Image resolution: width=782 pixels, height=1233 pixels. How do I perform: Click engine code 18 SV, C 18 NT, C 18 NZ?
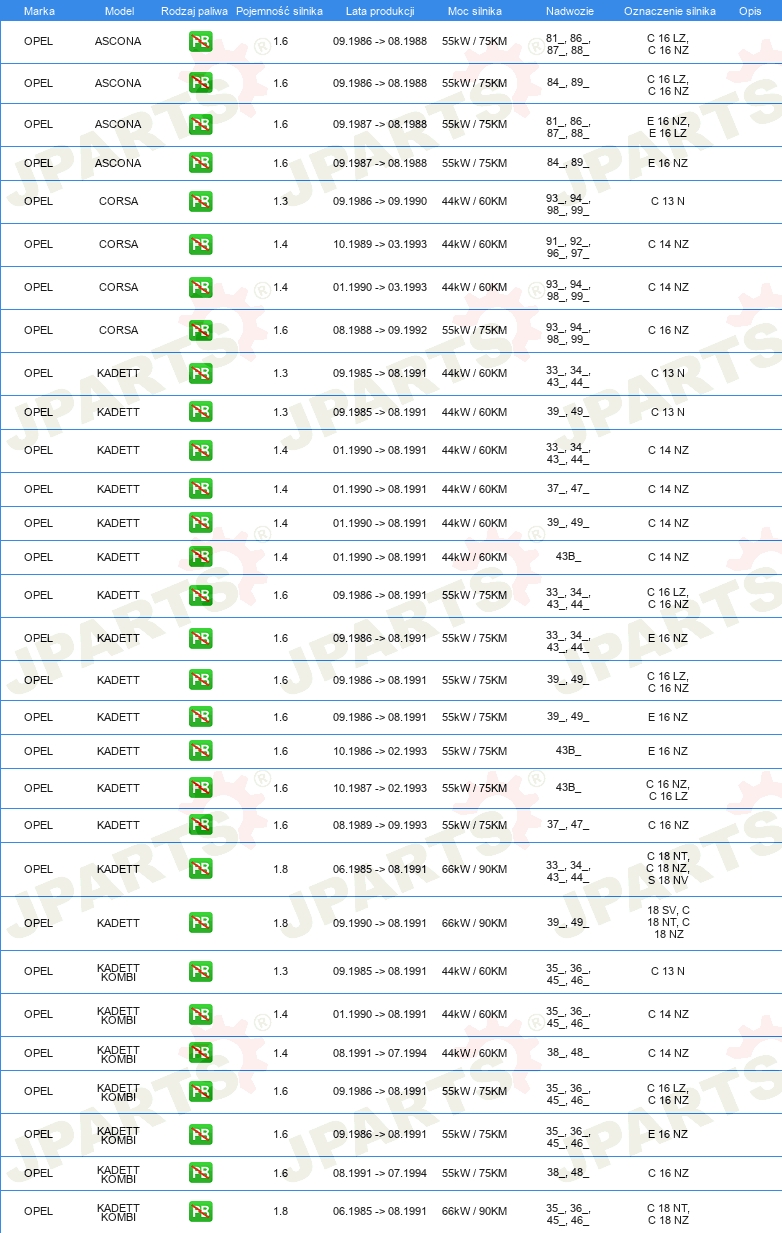[668, 922]
